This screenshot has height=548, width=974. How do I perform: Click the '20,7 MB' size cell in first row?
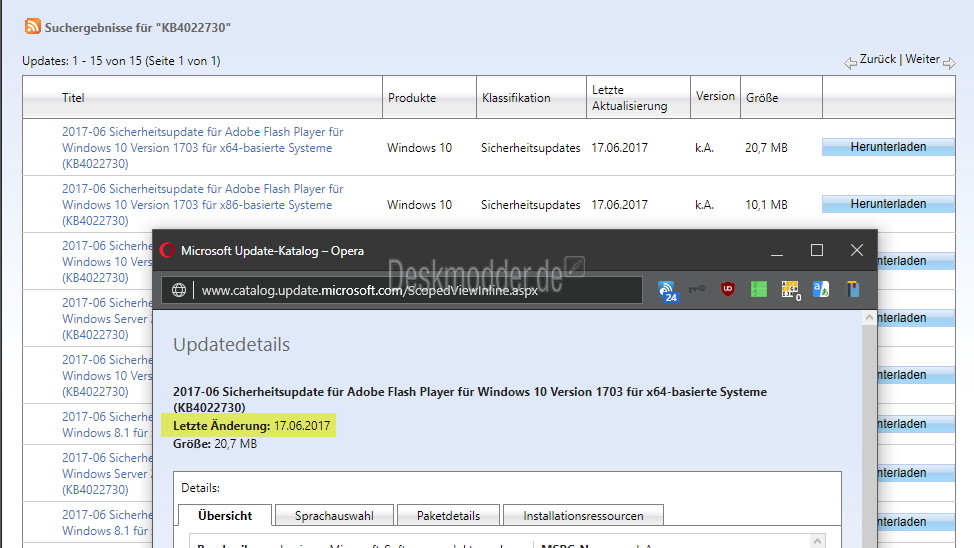click(766, 148)
